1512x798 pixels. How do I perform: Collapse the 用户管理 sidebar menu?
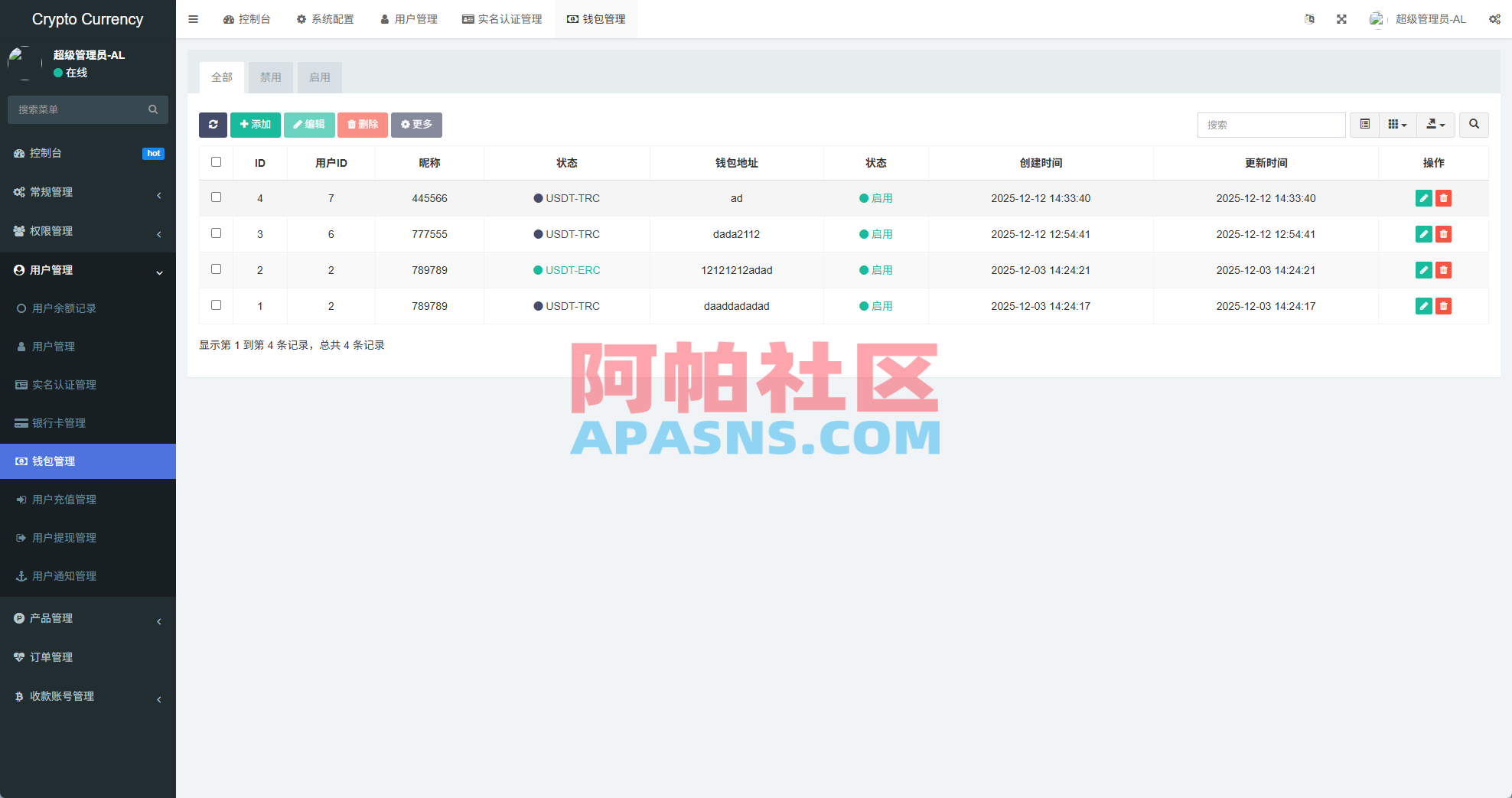tap(88, 270)
